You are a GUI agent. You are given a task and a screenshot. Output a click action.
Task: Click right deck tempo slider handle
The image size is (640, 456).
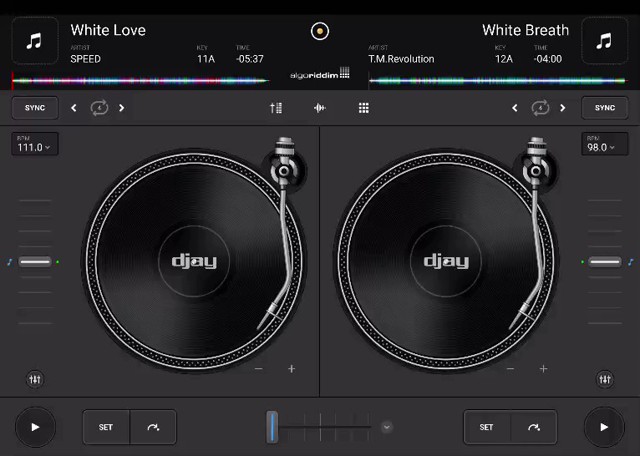605,262
